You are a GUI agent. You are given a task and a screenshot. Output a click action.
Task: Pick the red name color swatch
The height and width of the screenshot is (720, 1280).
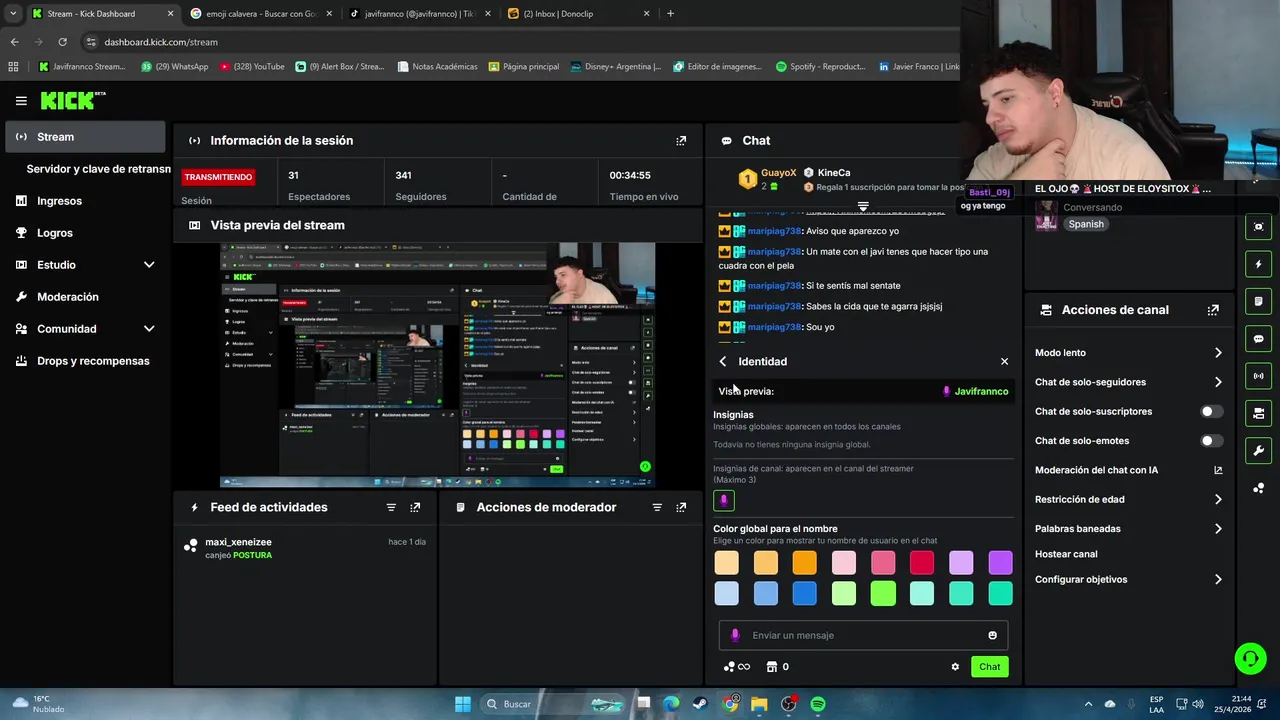[921, 563]
